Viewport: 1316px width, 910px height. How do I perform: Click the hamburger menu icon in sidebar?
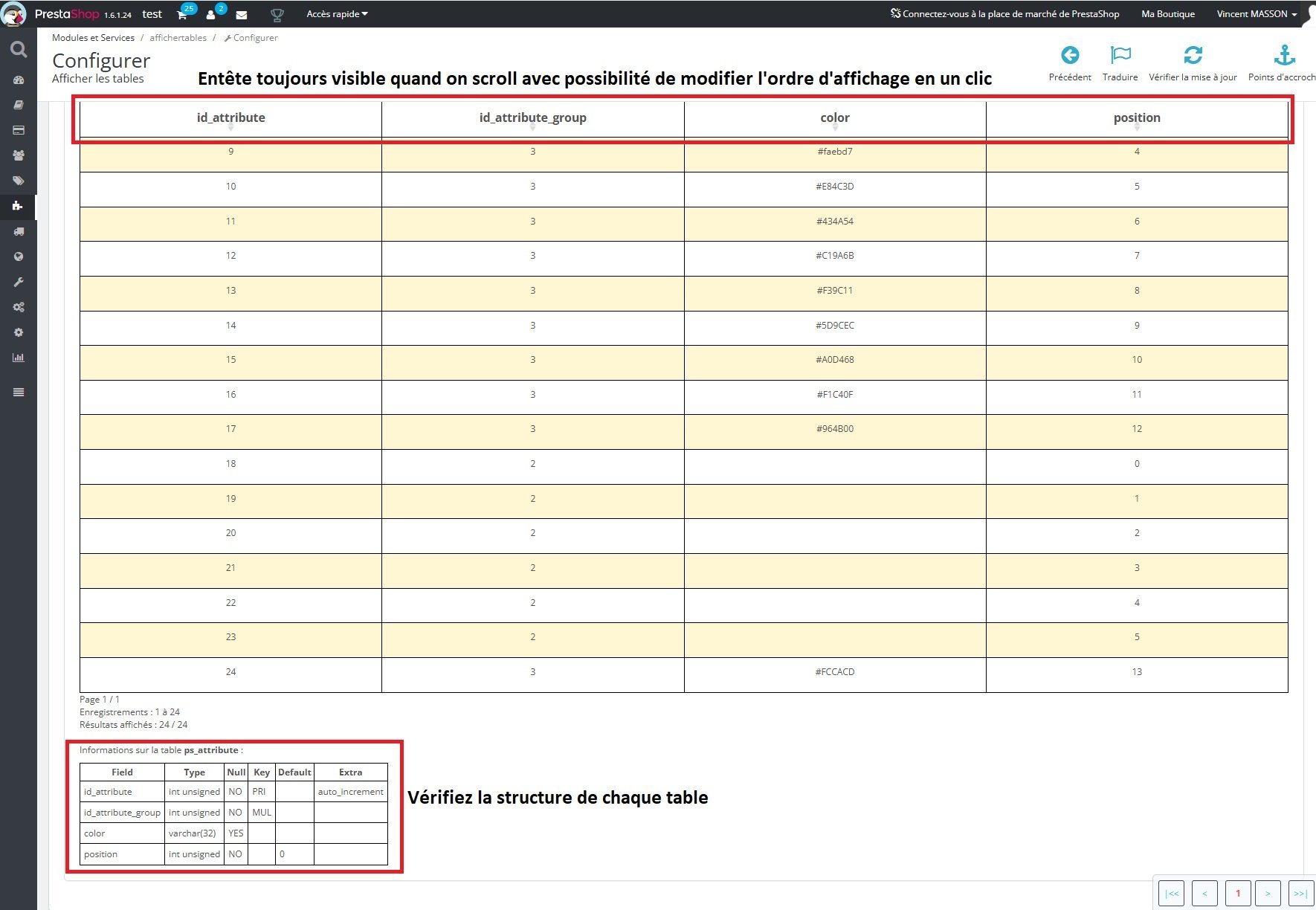pyautogui.click(x=19, y=392)
